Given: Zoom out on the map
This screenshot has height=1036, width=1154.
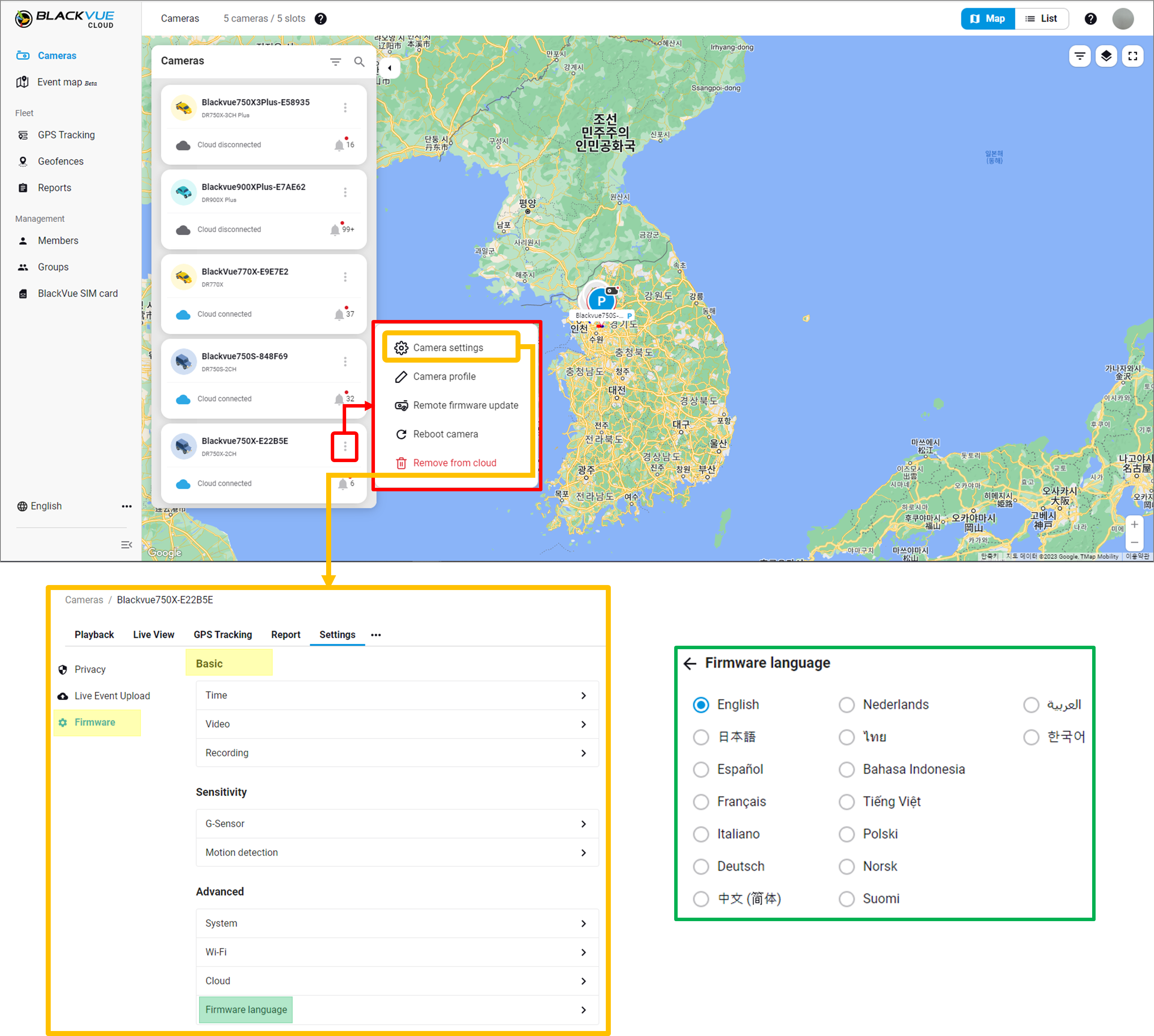Looking at the screenshot, I should [x=1134, y=542].
